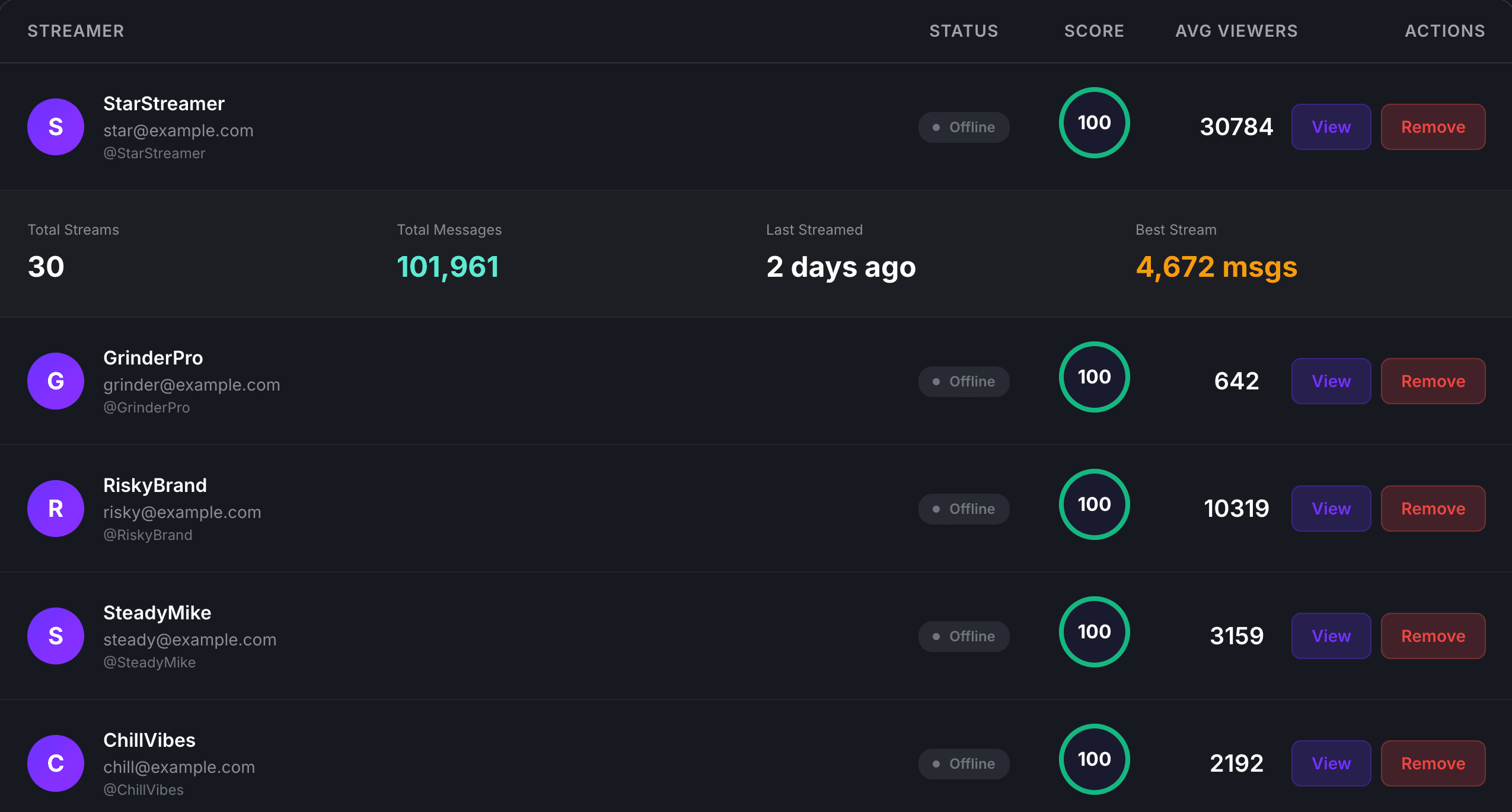Click the Total Messages count 101,961
1512x812 pixels.
(448, 267)
